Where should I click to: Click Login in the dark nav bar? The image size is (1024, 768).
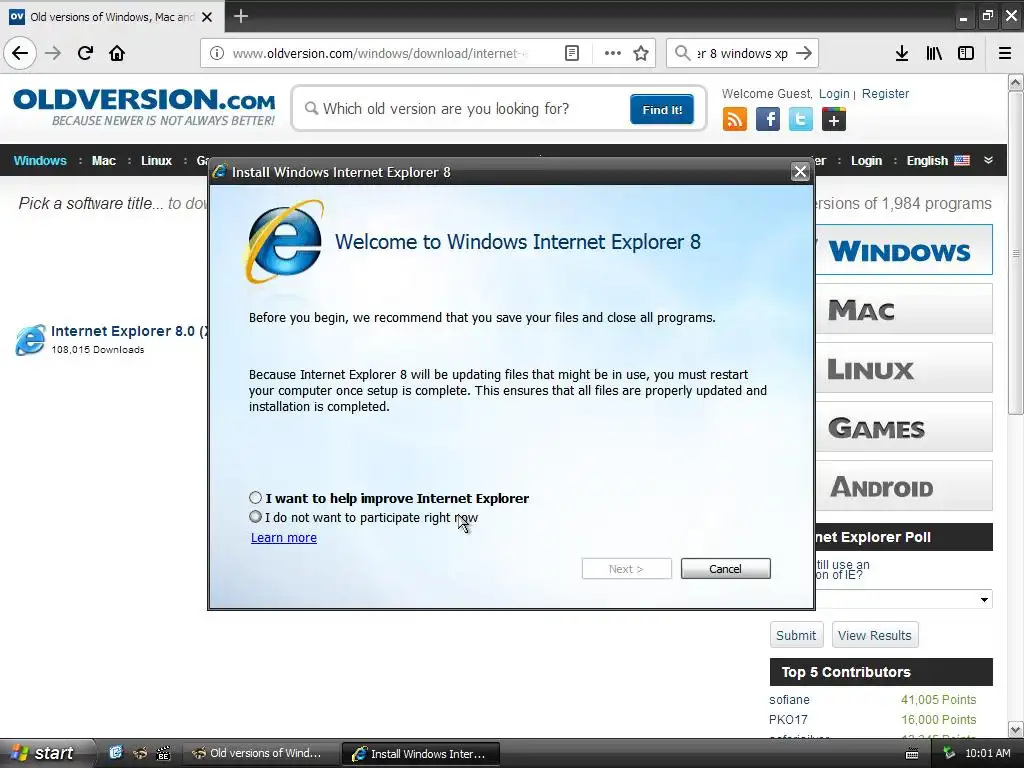(x=866, y=161)
